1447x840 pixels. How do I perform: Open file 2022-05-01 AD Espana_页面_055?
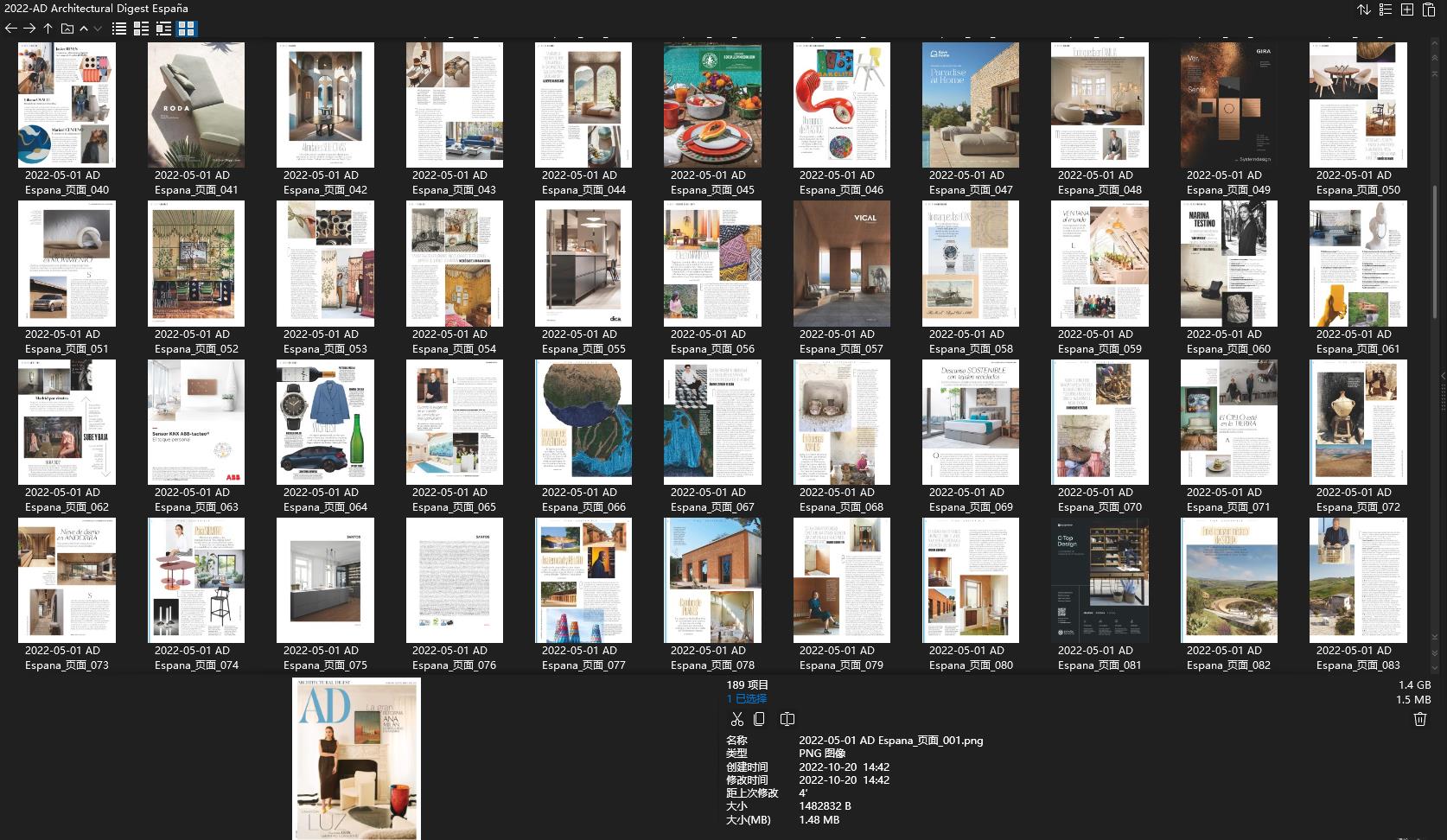click(583, 263)
